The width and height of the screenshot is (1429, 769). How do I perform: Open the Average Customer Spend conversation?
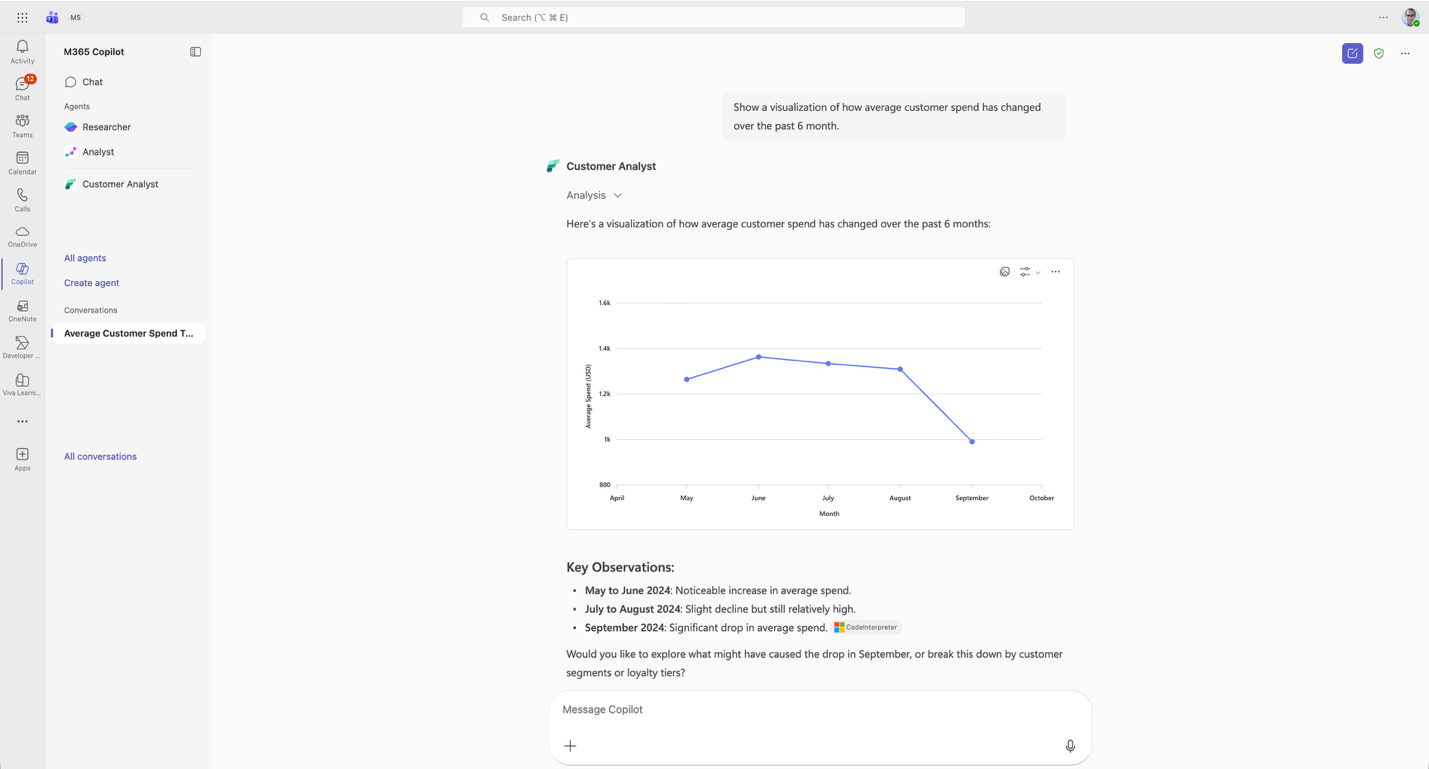coord(129,333)
